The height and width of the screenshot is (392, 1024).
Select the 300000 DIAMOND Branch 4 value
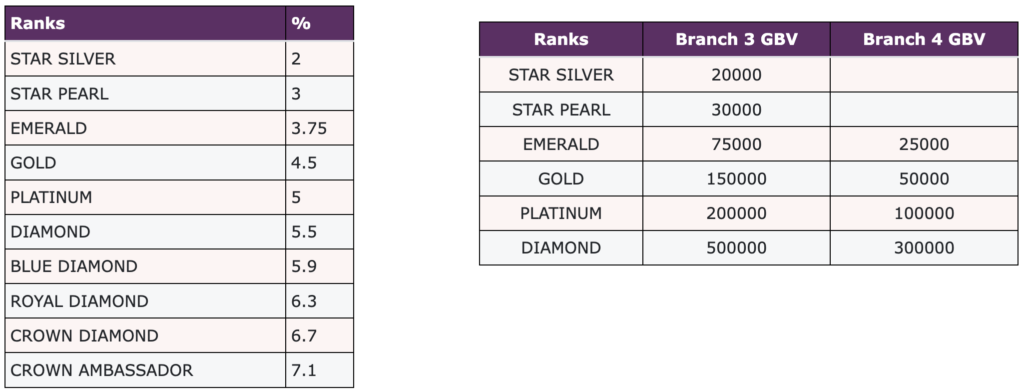[x=923, y=248]
